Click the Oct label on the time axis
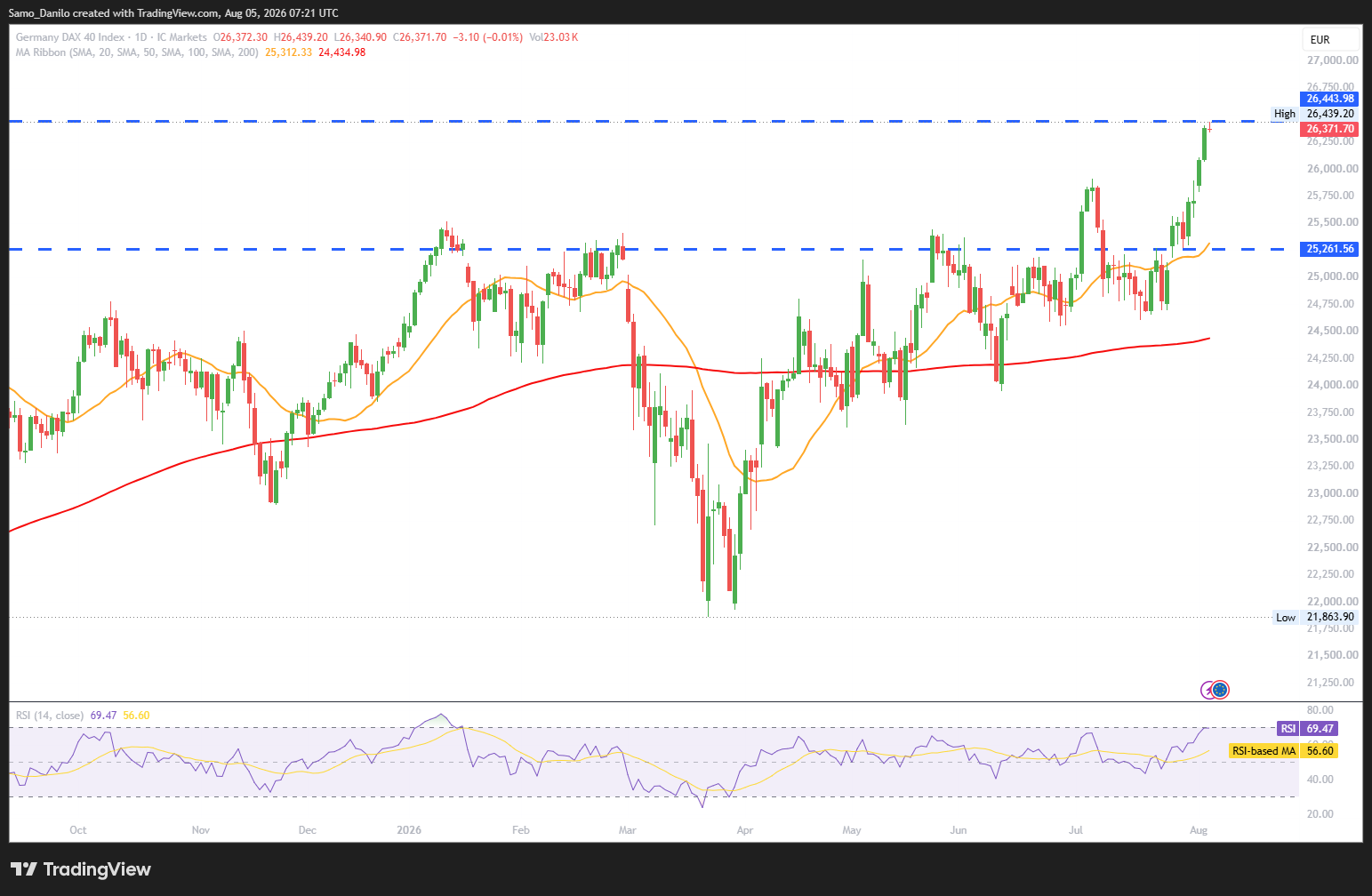This screenshot has width=1372, height=896. pyautogui.click(x=78, y=830)
